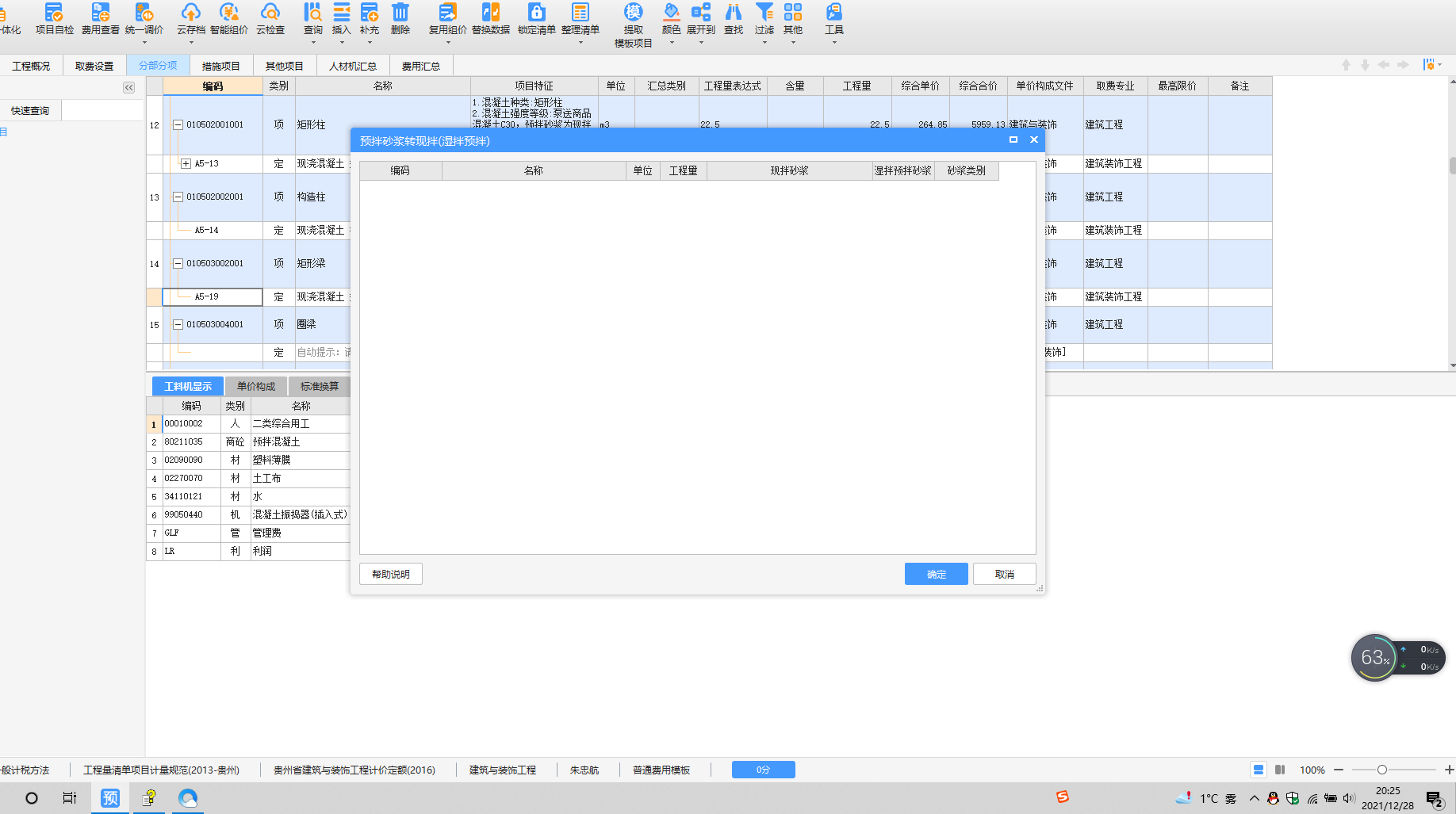Click the move-down arrow icon at right
This screenshot has height=814, width=1456.
pos(1365,65)
